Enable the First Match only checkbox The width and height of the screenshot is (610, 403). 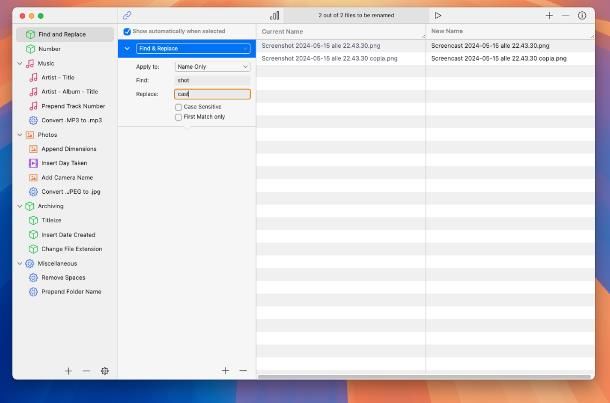tap(179, 117)
